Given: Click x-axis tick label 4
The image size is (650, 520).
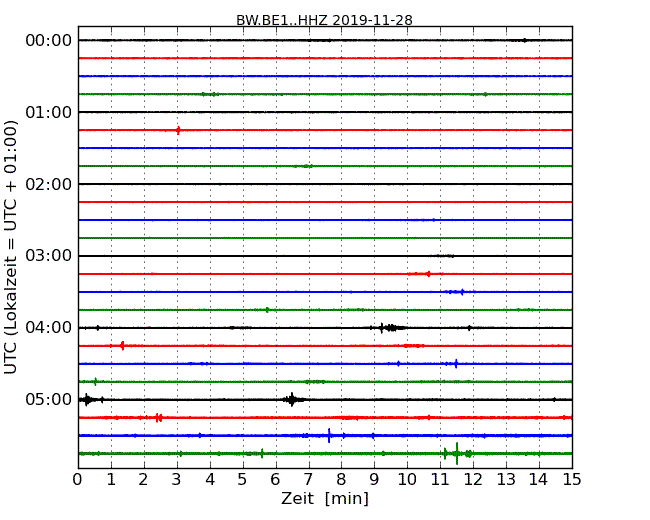Looking at the screenshot, I should [x=210, y=480].
